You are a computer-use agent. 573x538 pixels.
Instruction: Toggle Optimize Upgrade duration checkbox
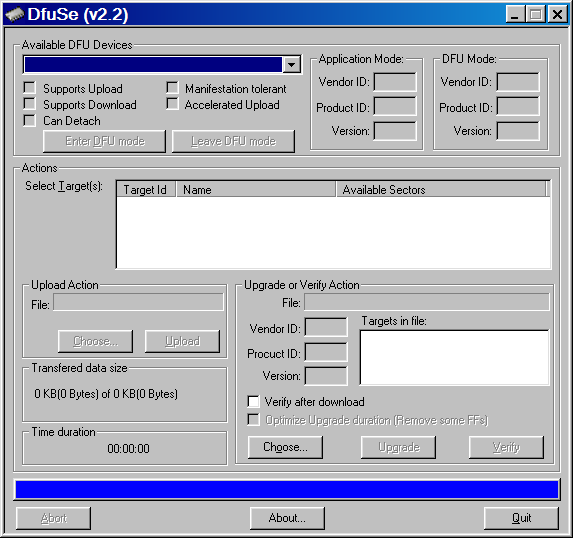point(254,420)
